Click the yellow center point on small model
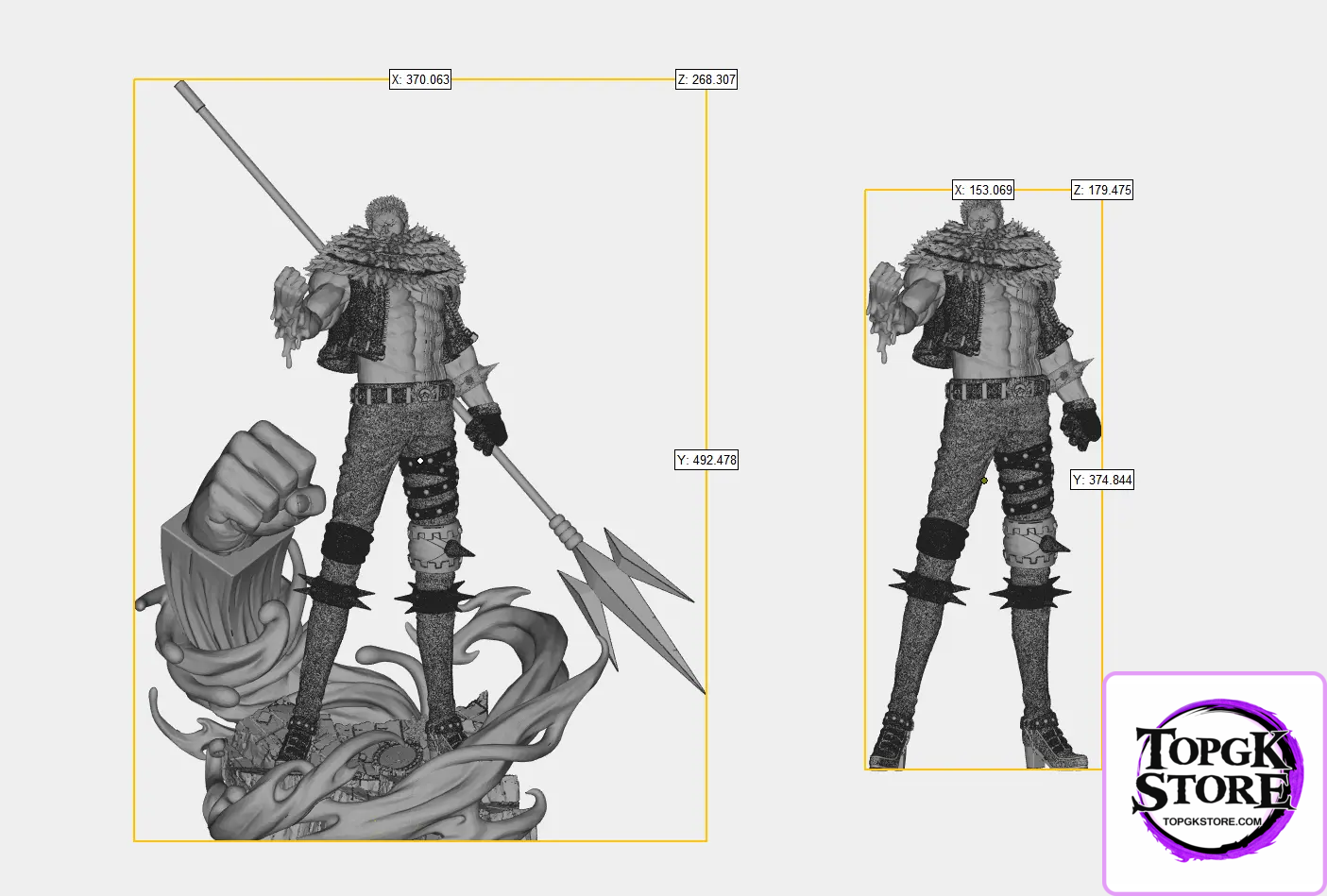Image resolution: width=1327 pixels, height=896 pixels. pyautogui.click(x=984, y=481)
